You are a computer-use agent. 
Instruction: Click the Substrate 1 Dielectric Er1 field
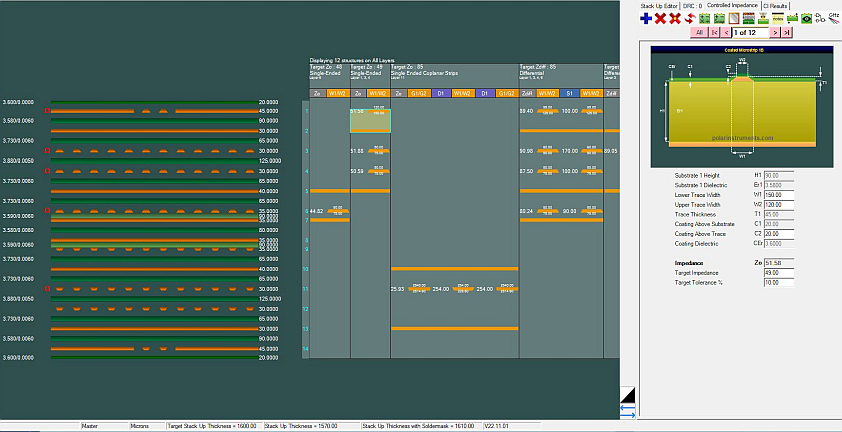[779, 185]
